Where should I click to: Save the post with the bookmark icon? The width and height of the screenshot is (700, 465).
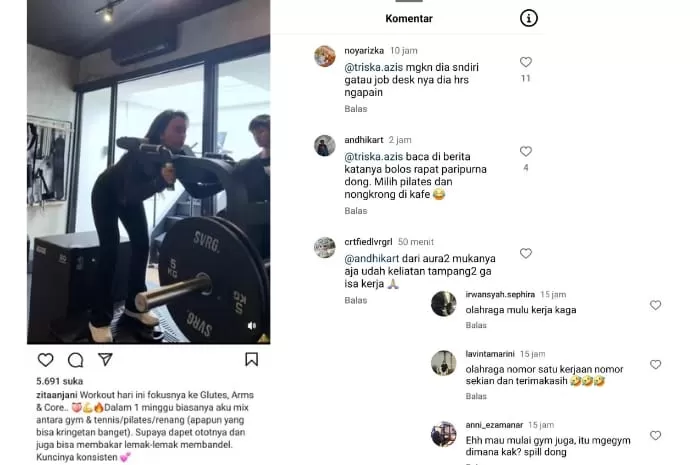[x=251, y=359]
